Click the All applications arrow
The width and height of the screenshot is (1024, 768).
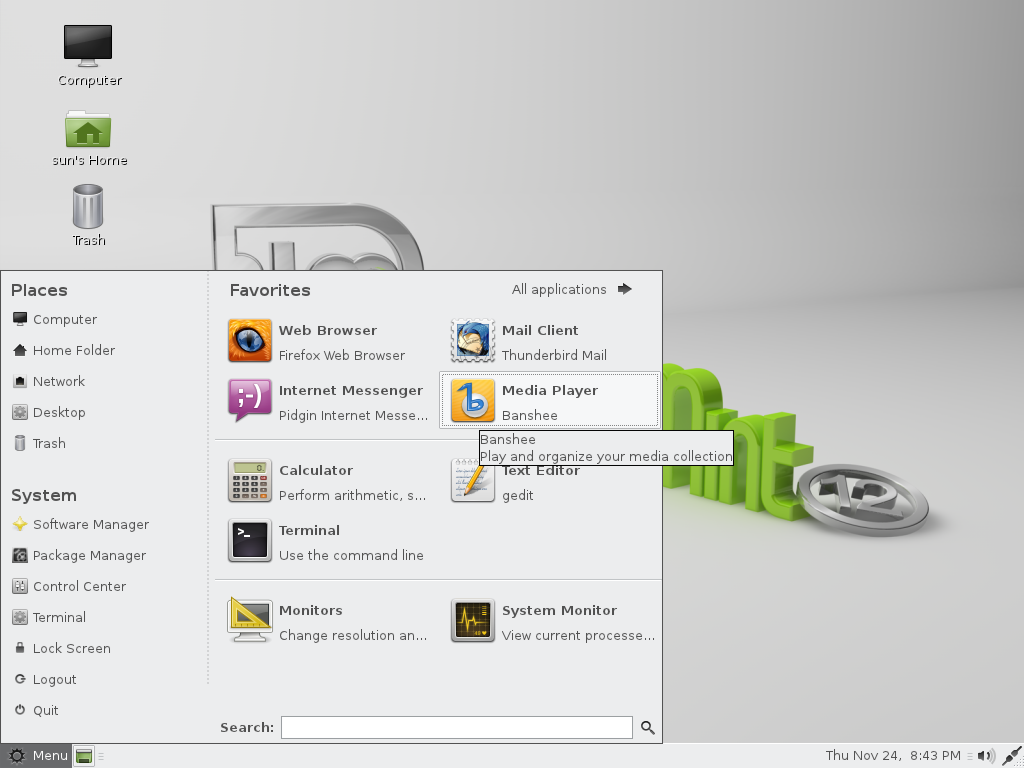(x=625, y=289)
